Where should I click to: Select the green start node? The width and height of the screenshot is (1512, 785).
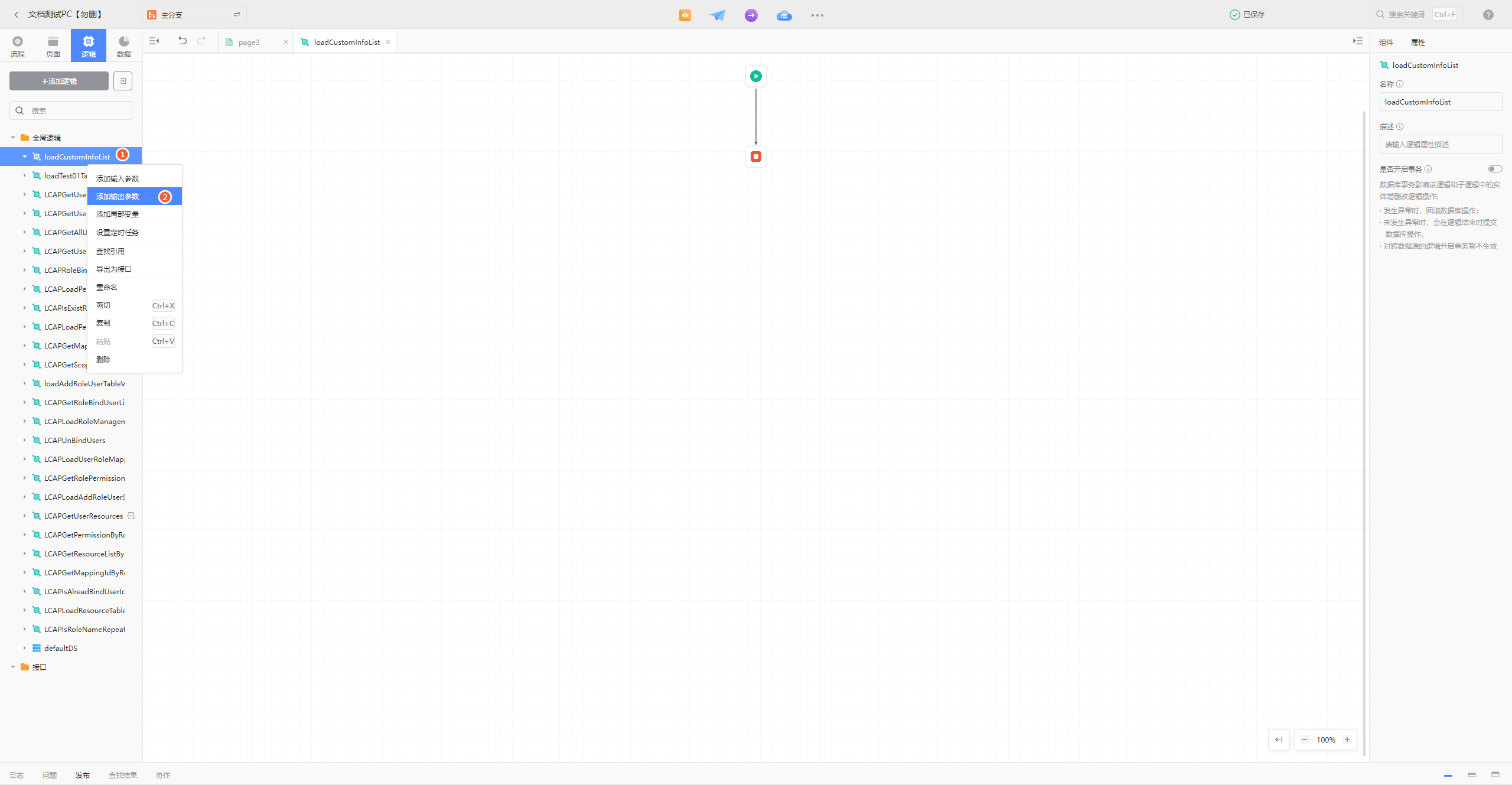(756, 76)
